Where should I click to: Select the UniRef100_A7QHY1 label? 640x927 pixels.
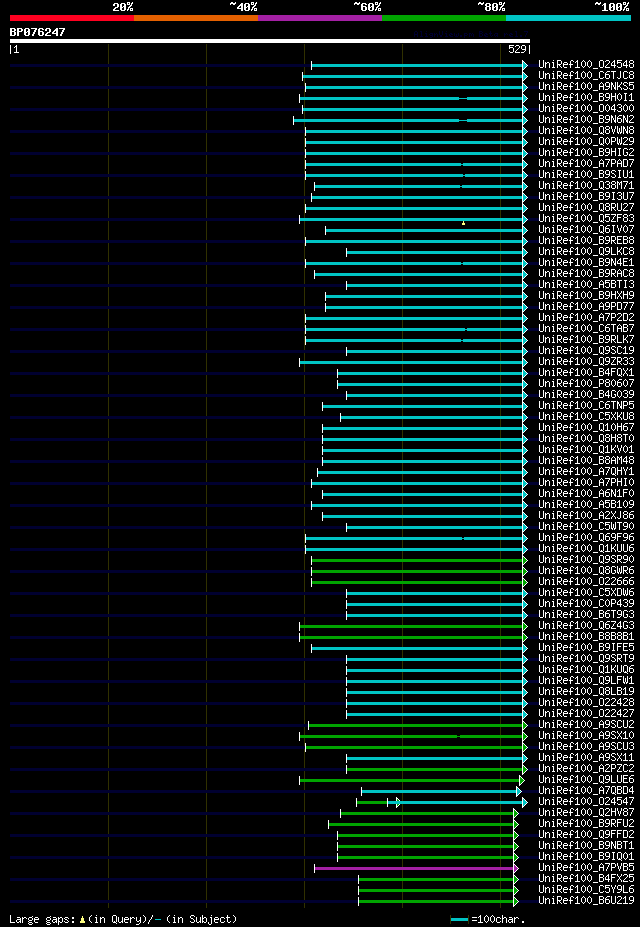tap(586, 472)
